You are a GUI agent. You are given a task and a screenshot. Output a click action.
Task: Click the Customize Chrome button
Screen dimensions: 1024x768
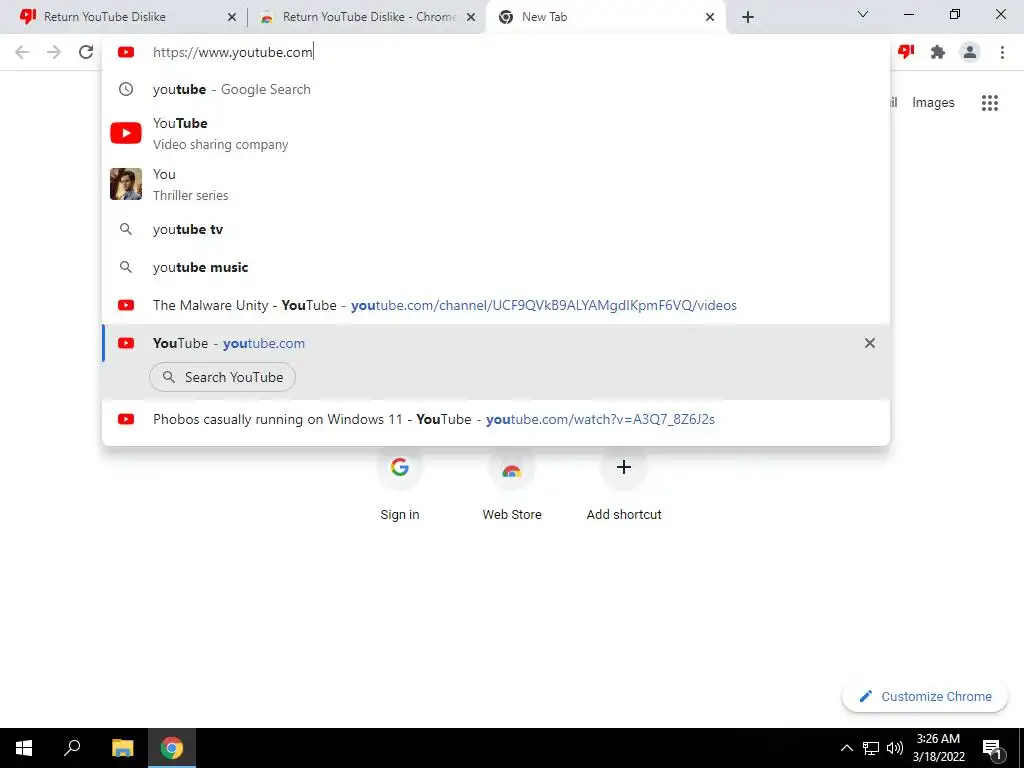925,696
